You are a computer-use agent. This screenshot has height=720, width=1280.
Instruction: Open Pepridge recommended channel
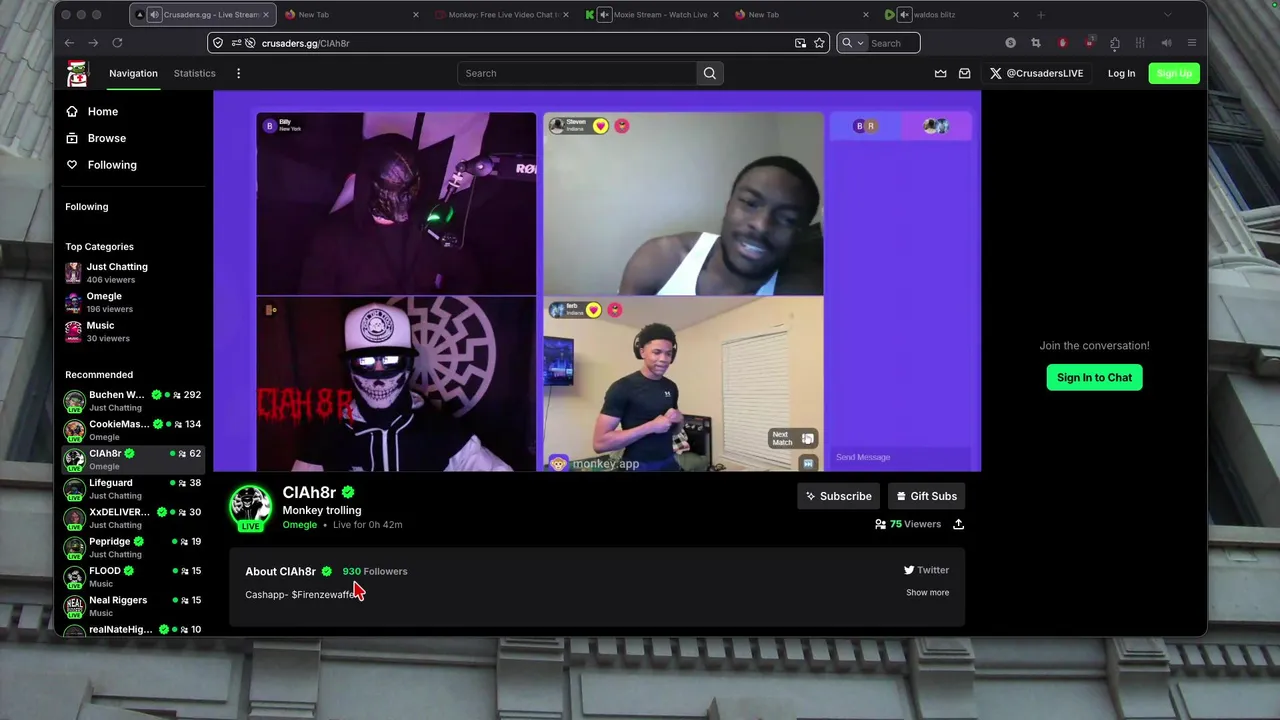click(133, 547)
